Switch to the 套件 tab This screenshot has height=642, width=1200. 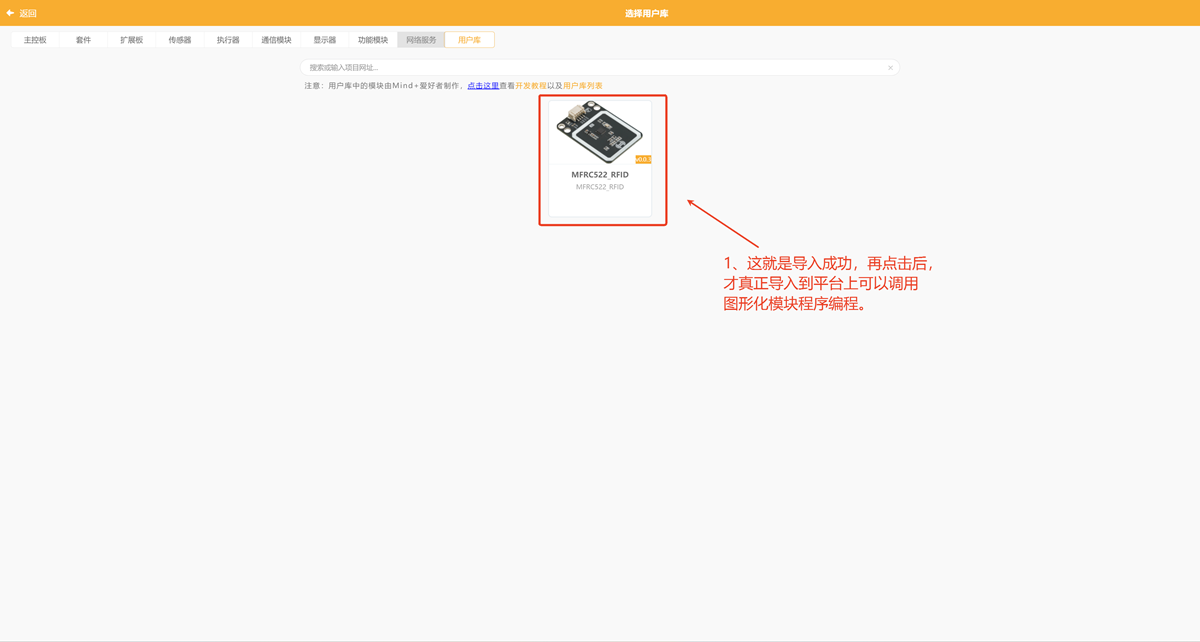coord(83,40)
